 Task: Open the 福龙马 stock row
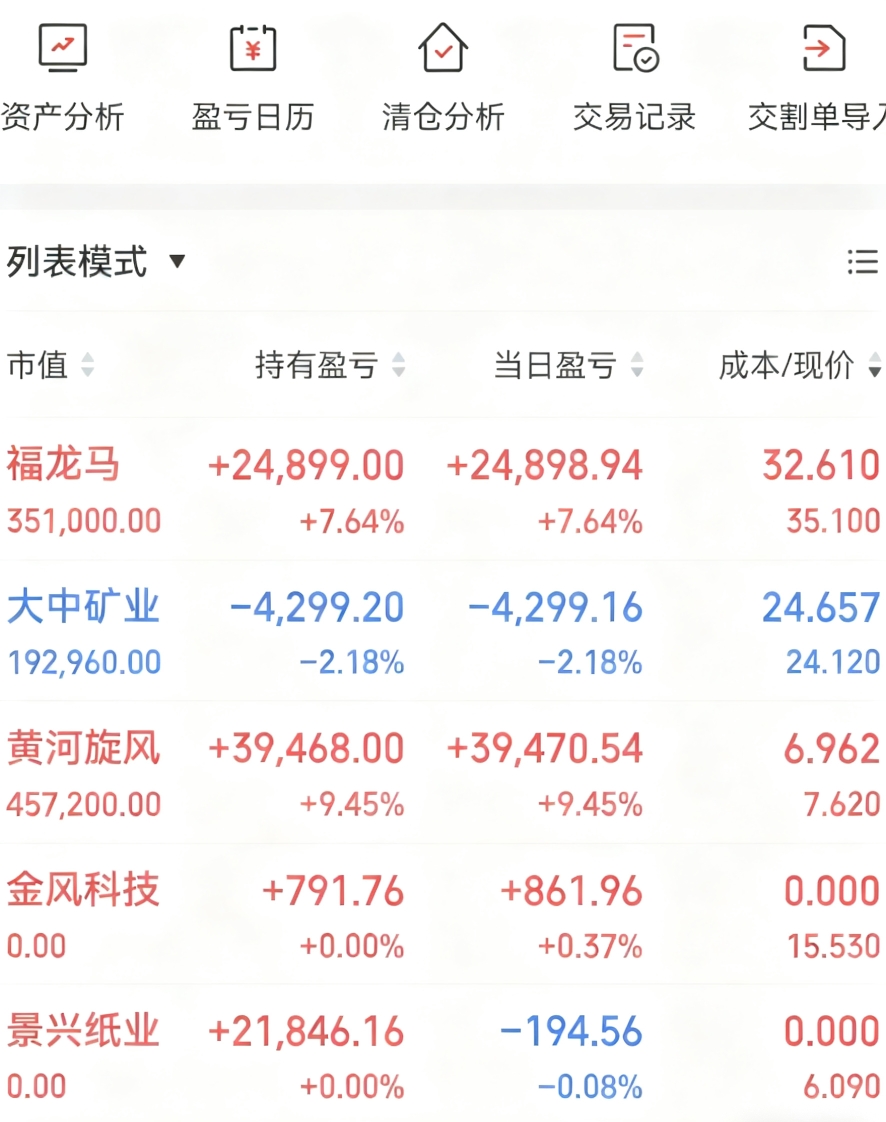coord(63,466)
